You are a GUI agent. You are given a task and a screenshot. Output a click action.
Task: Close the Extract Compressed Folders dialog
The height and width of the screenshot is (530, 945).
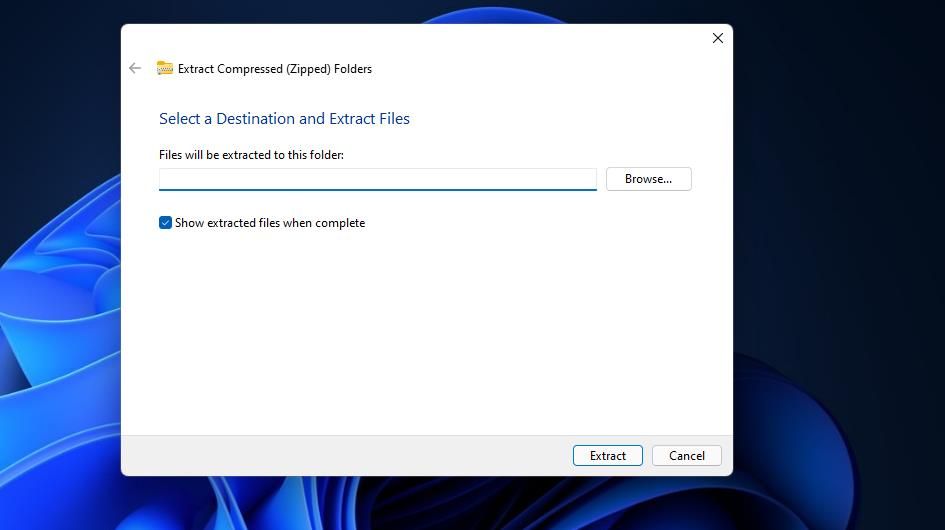pos(717,38)
